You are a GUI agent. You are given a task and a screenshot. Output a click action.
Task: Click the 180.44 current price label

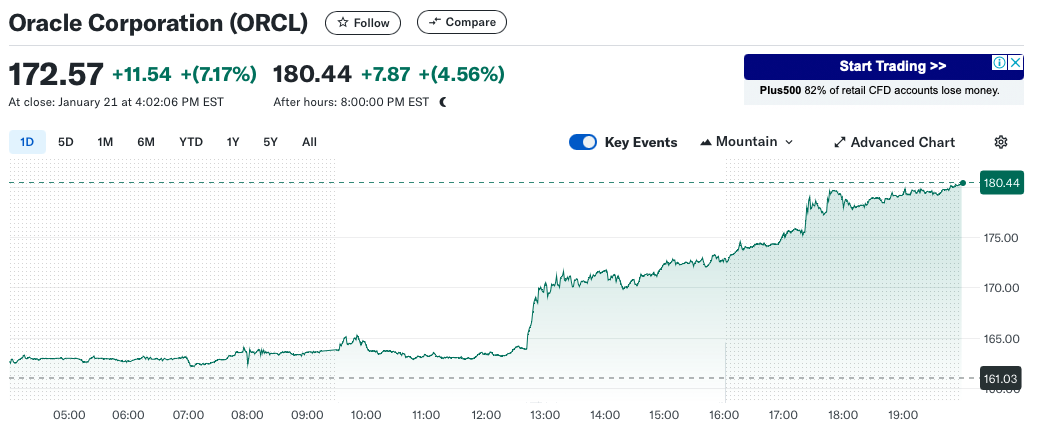coord(1002,183)
